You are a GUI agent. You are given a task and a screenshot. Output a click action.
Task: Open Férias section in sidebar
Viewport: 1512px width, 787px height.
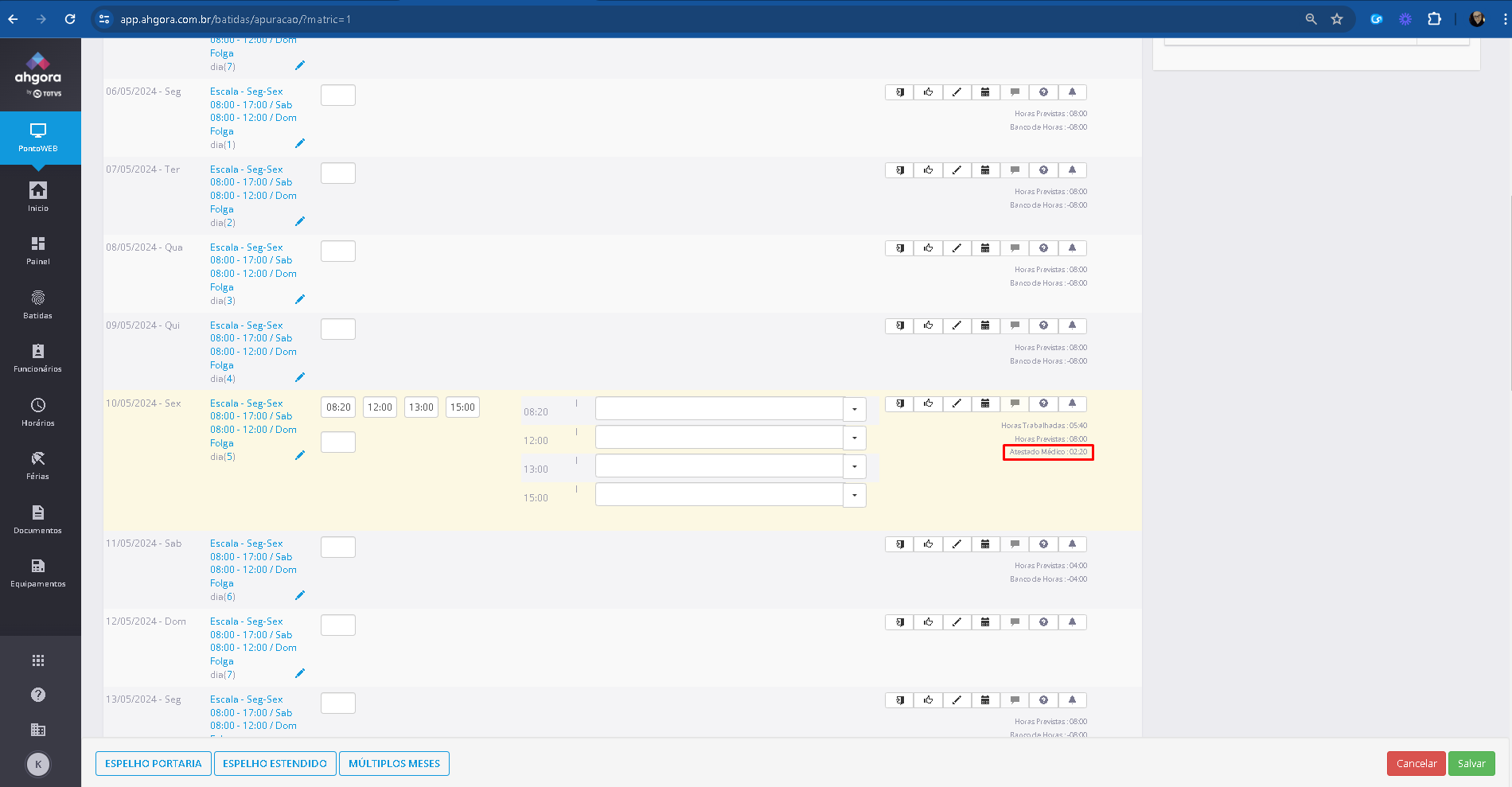(38, 465)
